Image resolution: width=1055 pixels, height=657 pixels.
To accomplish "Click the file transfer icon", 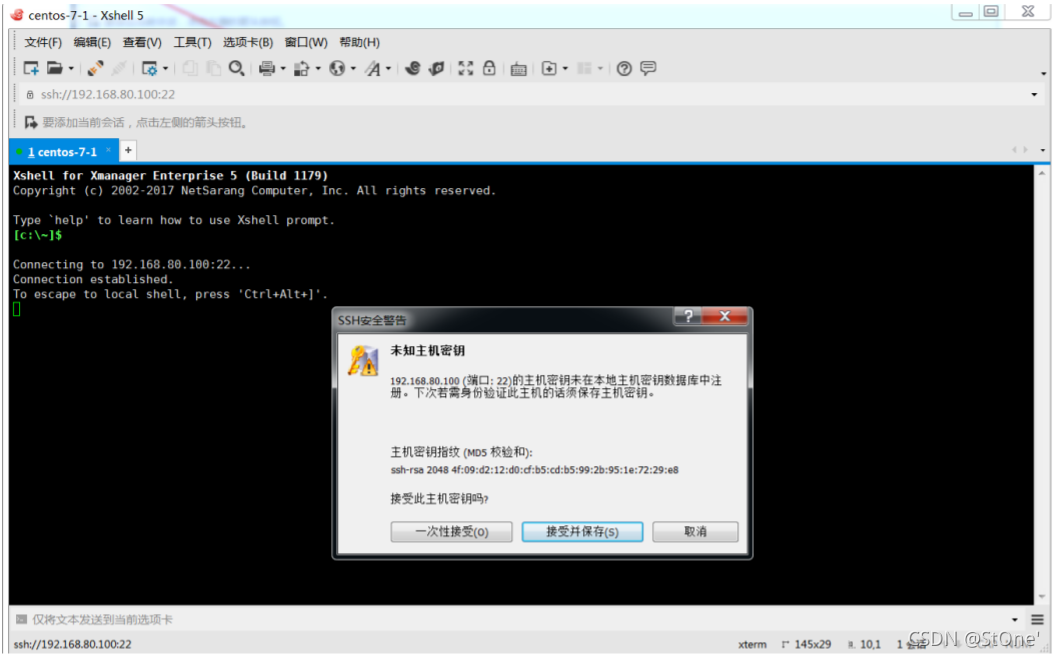I will [x=302, y=68].
